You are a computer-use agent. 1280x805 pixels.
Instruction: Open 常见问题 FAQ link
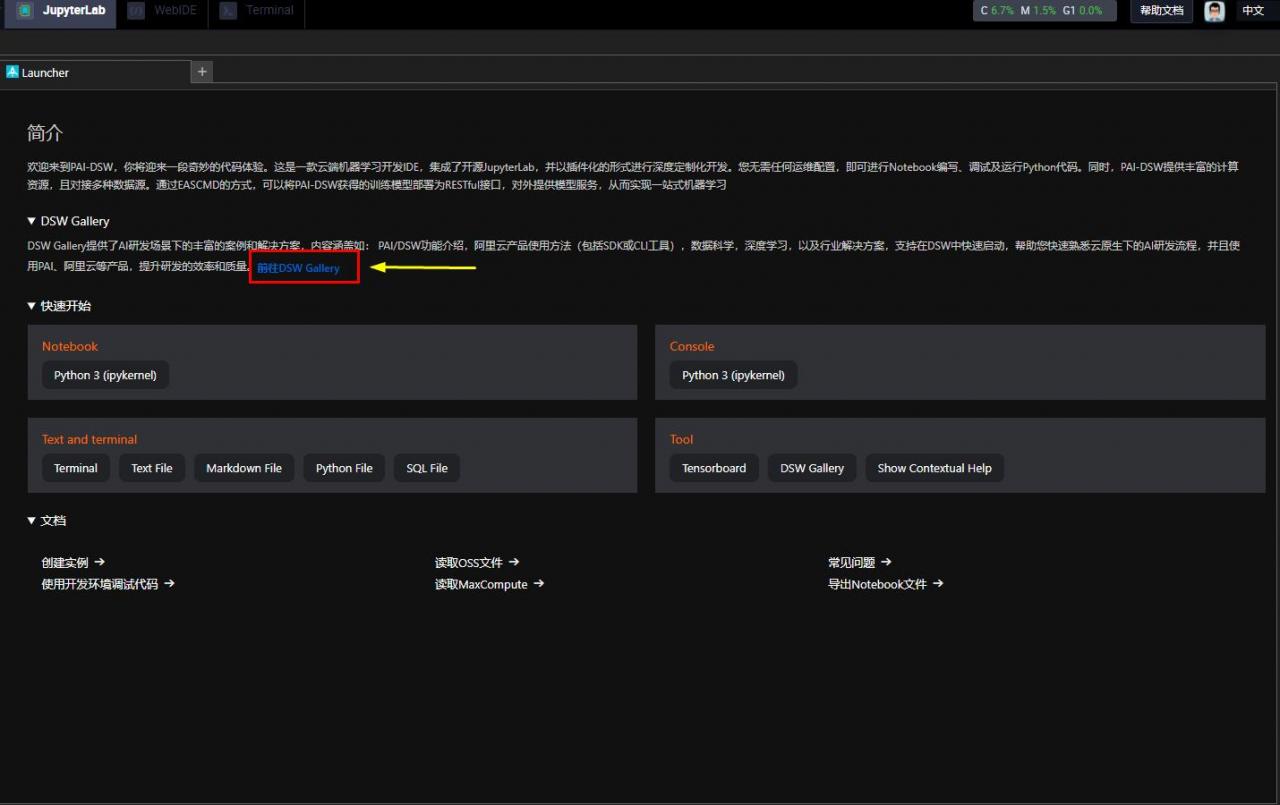pyautogui.click(x=860, y=563)
